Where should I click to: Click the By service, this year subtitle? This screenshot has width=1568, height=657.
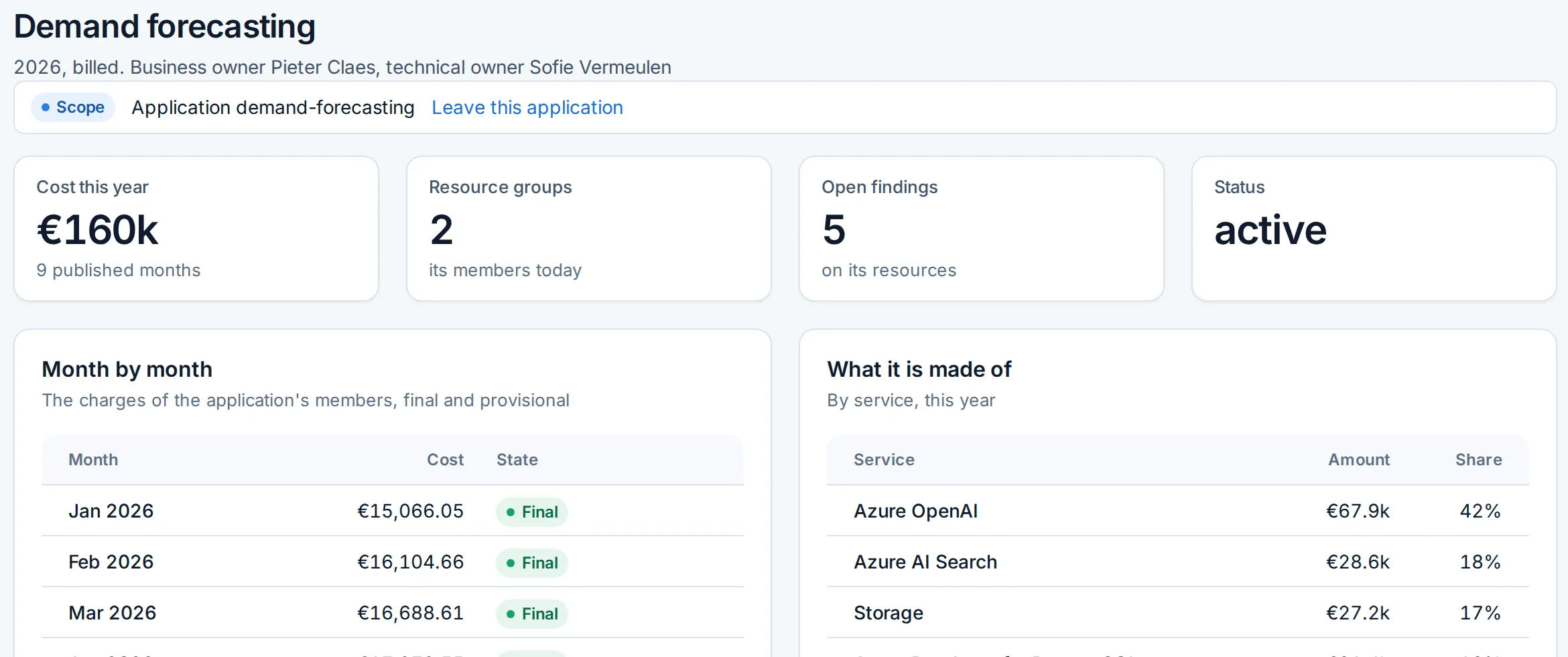pyautogui.click(x=911, y=400)
